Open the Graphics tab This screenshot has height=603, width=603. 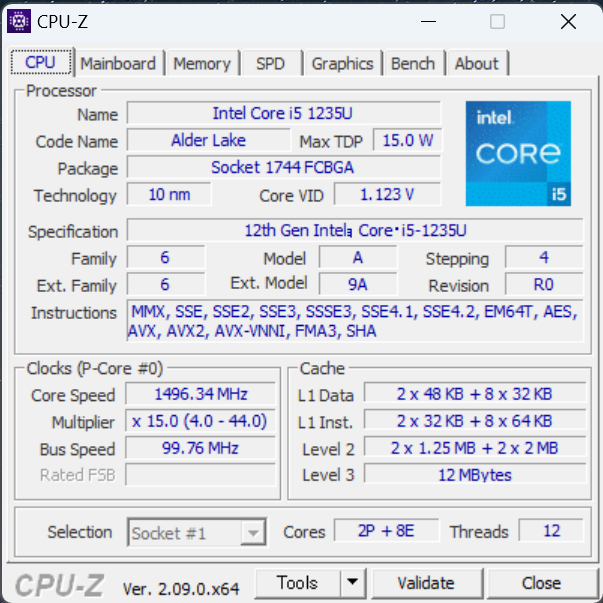pos(342,63)
